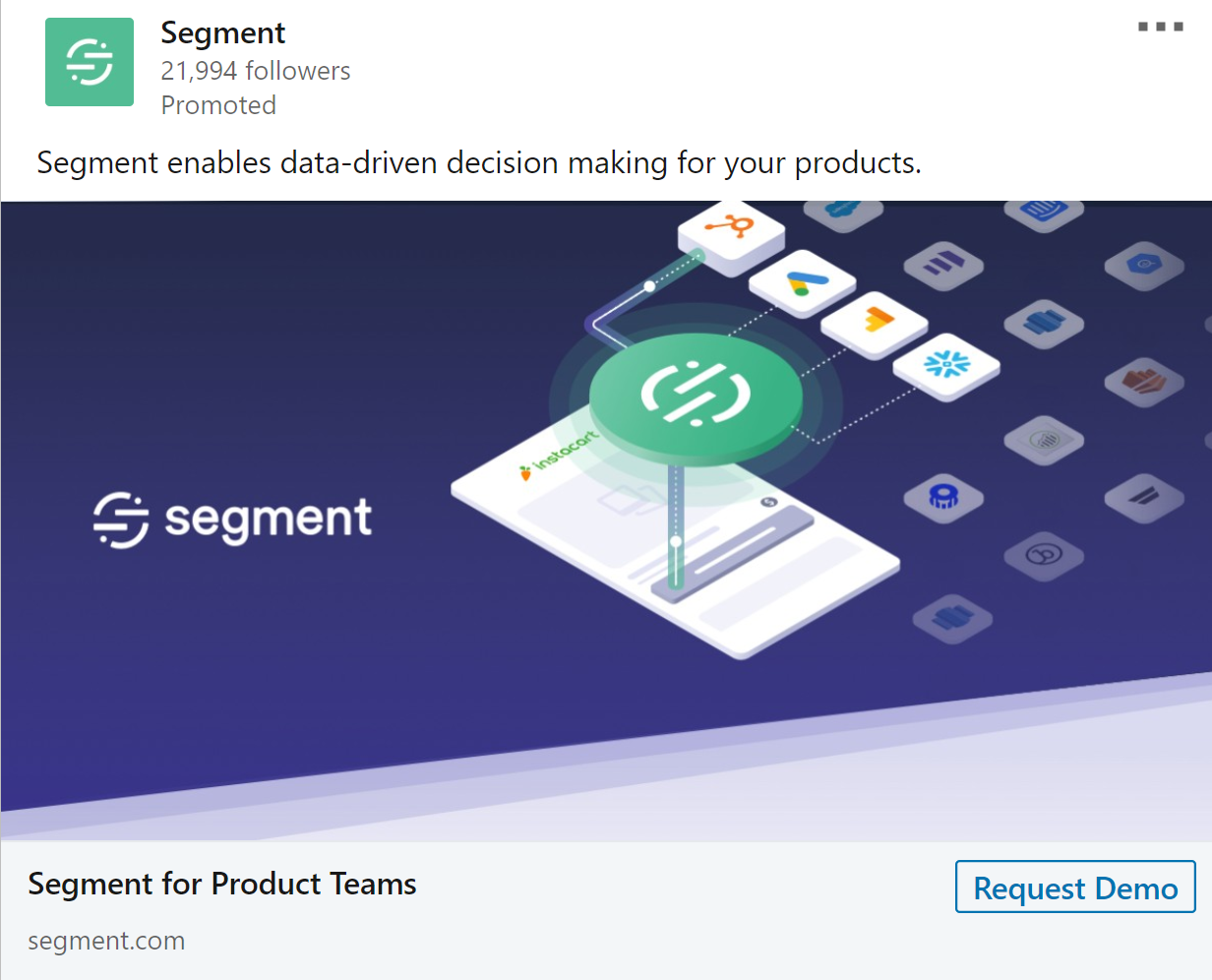This screenshot has height=980, width=1212.
Task: Click the ad description text about data-driven decisions
Action: [479, 162]
